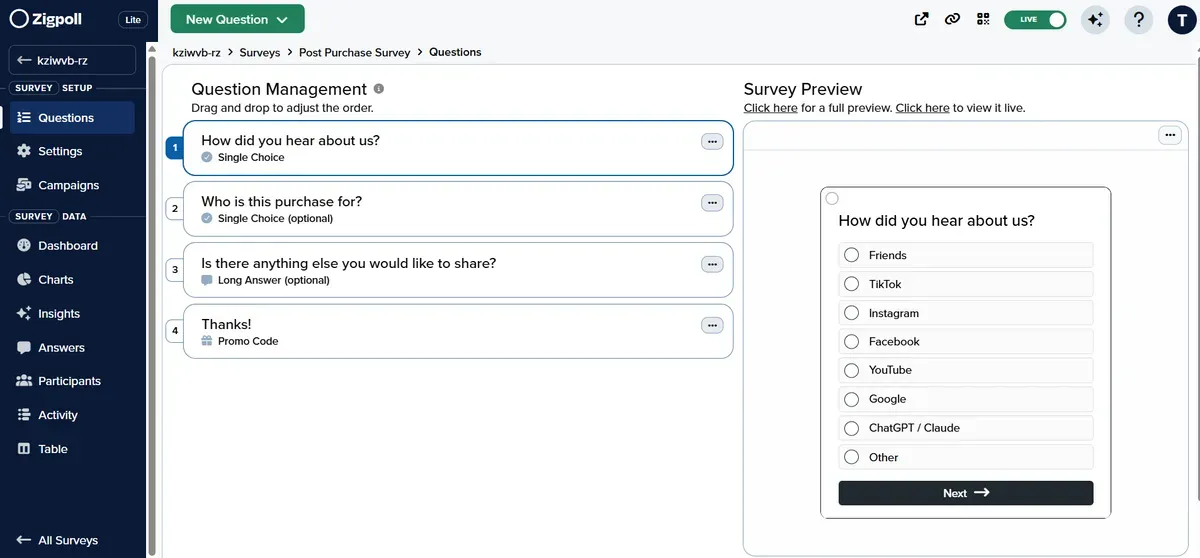Select the YouTube radio option
The height and width of the screenshot is (558, 1200).
click(x=851, y=370)
